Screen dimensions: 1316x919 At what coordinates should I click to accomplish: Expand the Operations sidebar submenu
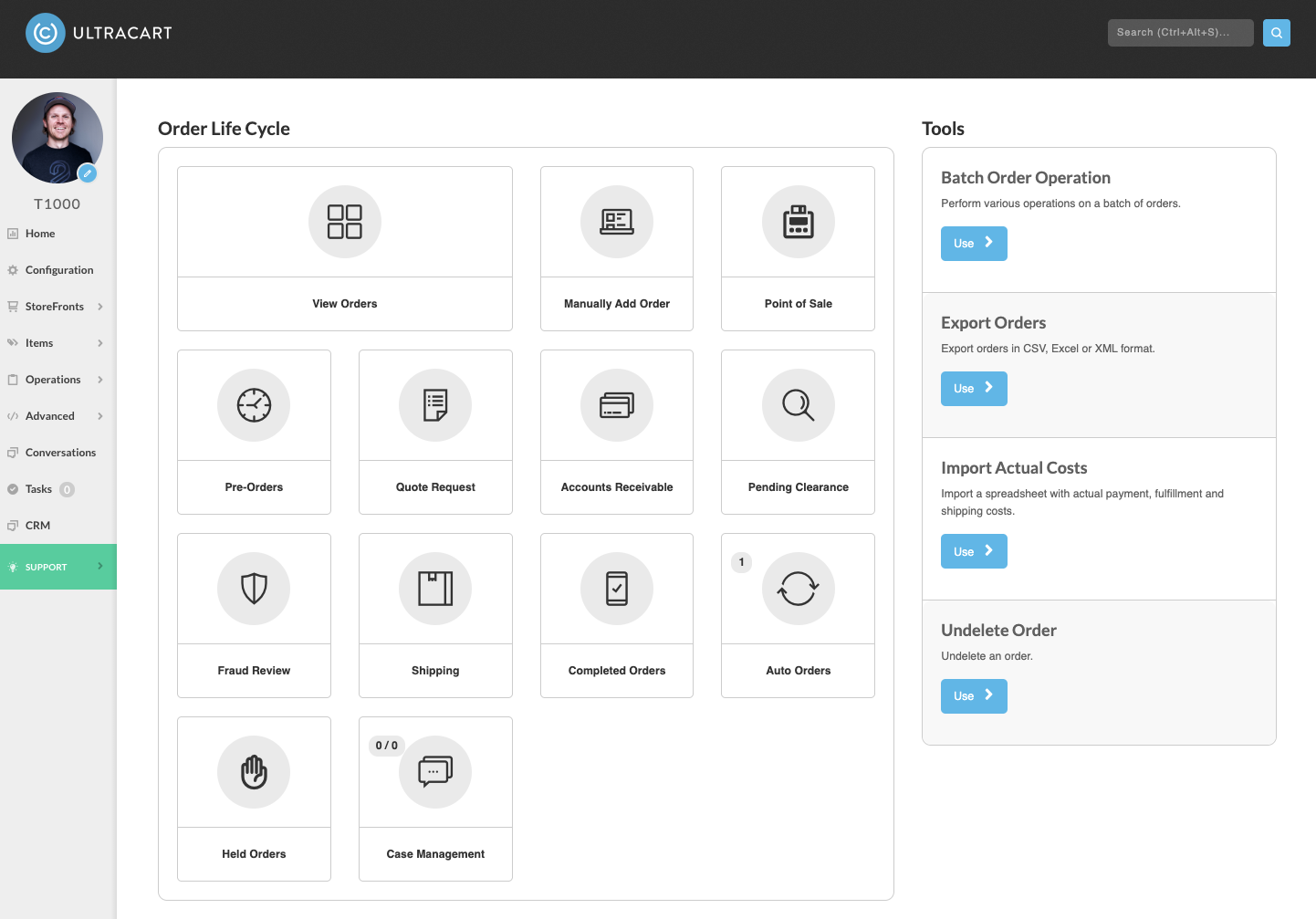click(x=55, y=380)
